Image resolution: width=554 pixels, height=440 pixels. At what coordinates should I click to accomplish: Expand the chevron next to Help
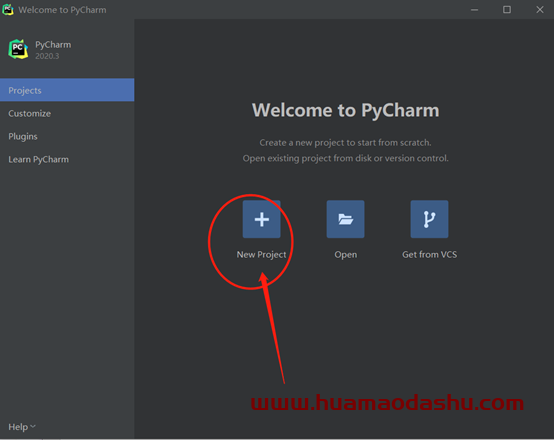[x=33, y=427]
